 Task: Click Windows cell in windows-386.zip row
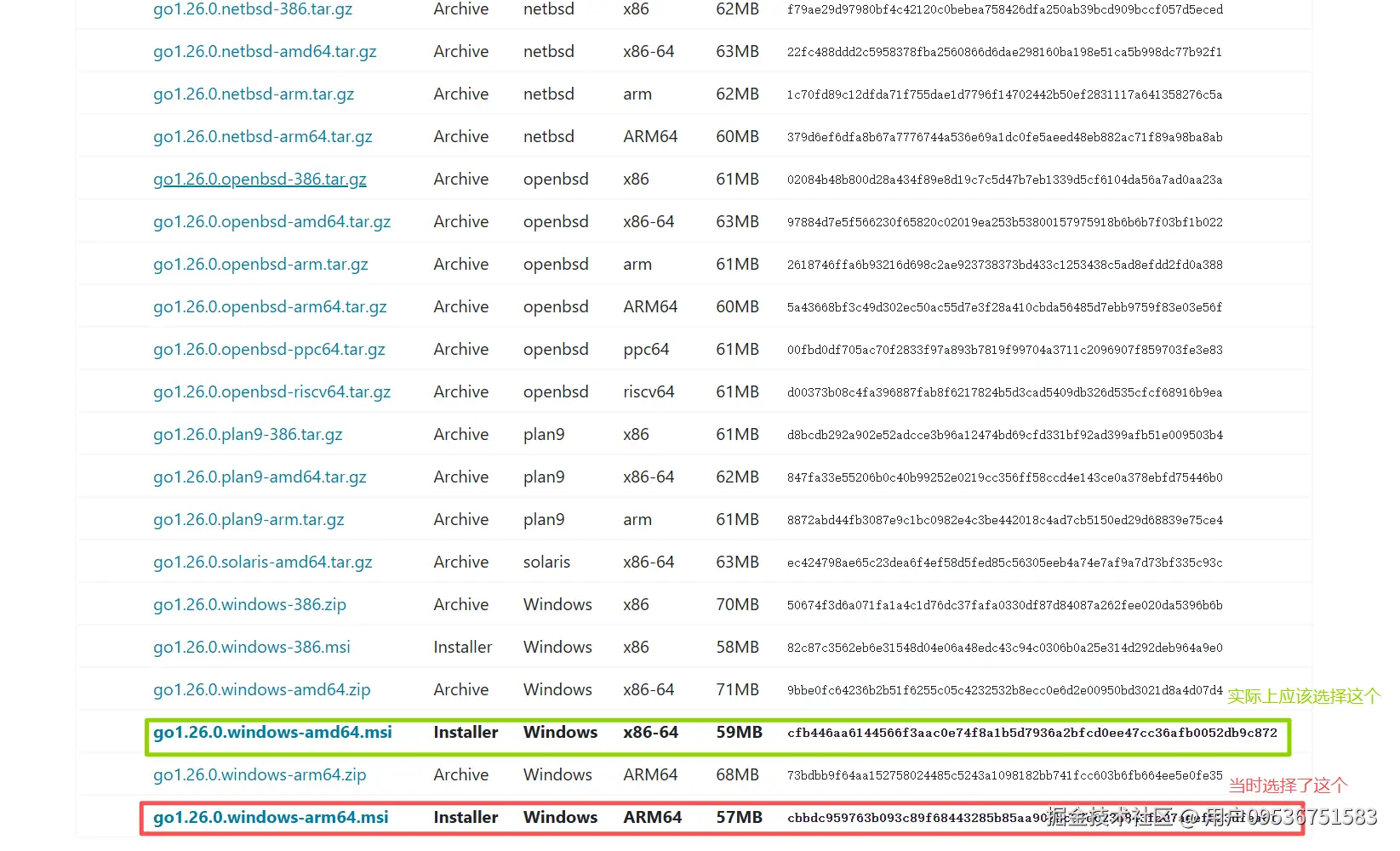point(557,605)
